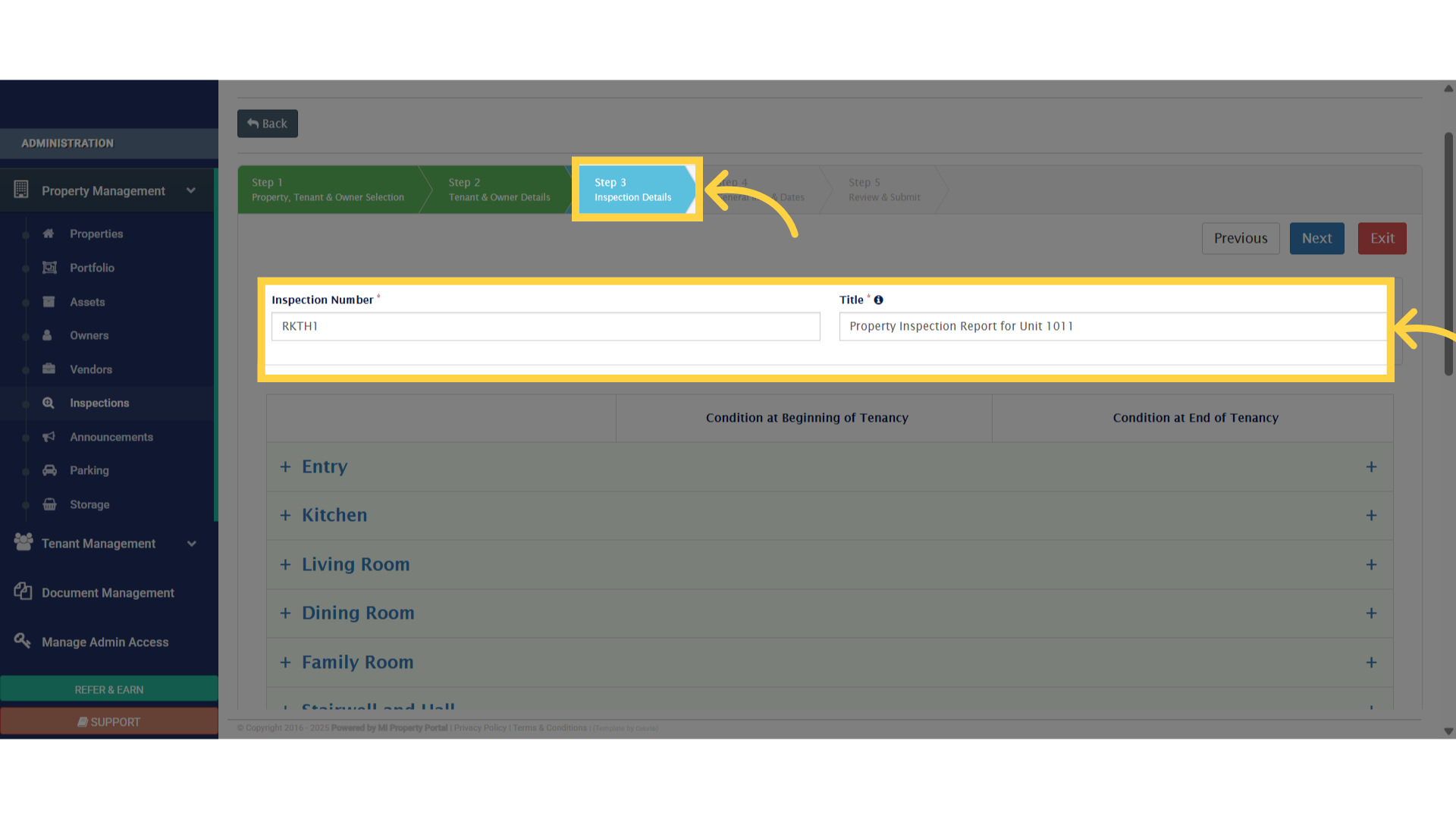Click the Vendors briefcase icon
The image size is (1456, 819).
pyautogui.click(x=49, y=369)
